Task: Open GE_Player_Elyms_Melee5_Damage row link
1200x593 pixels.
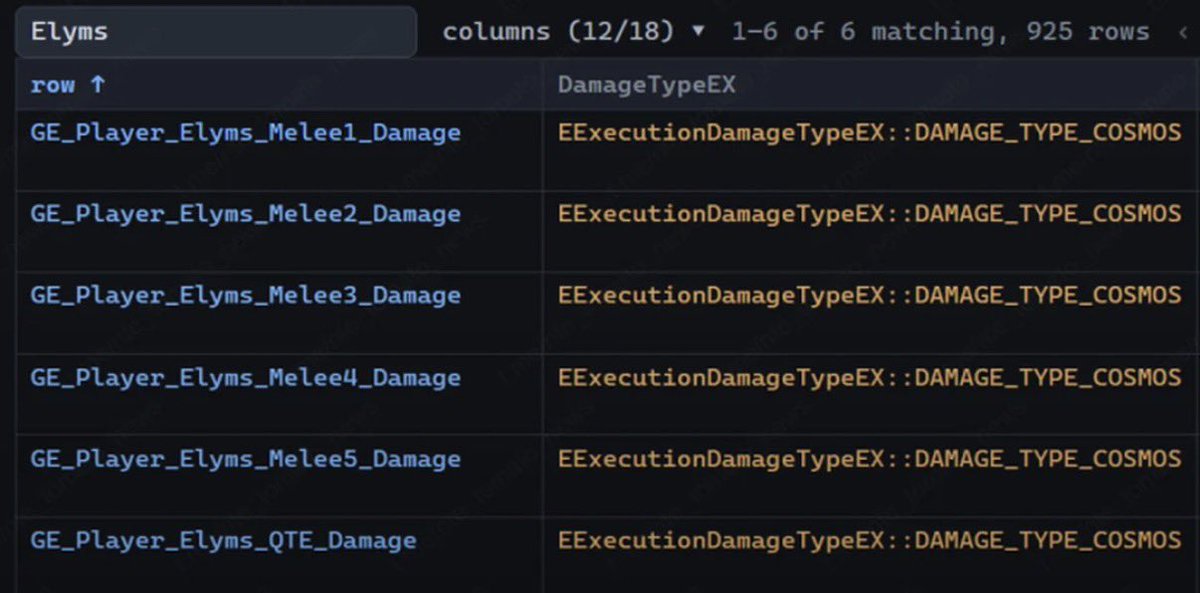Action: tap(245, 460)
